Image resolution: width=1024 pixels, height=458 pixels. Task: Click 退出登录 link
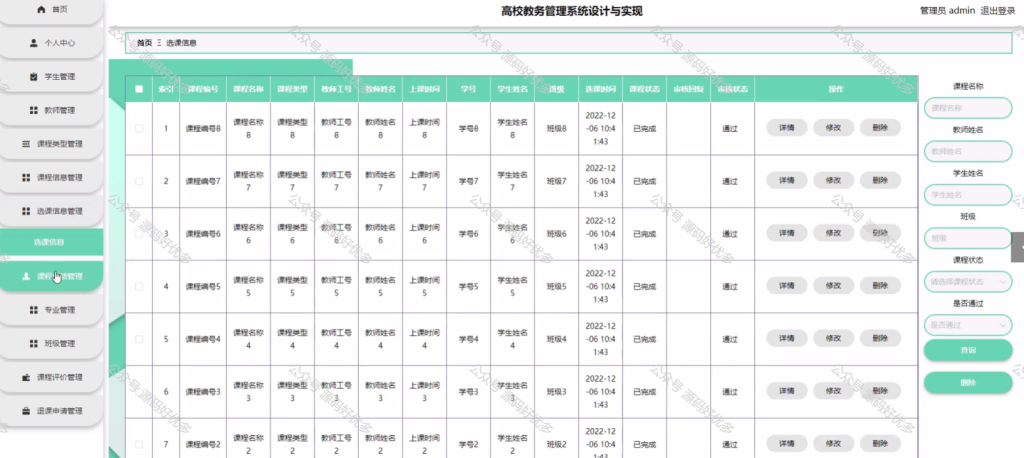click(998, 10)
